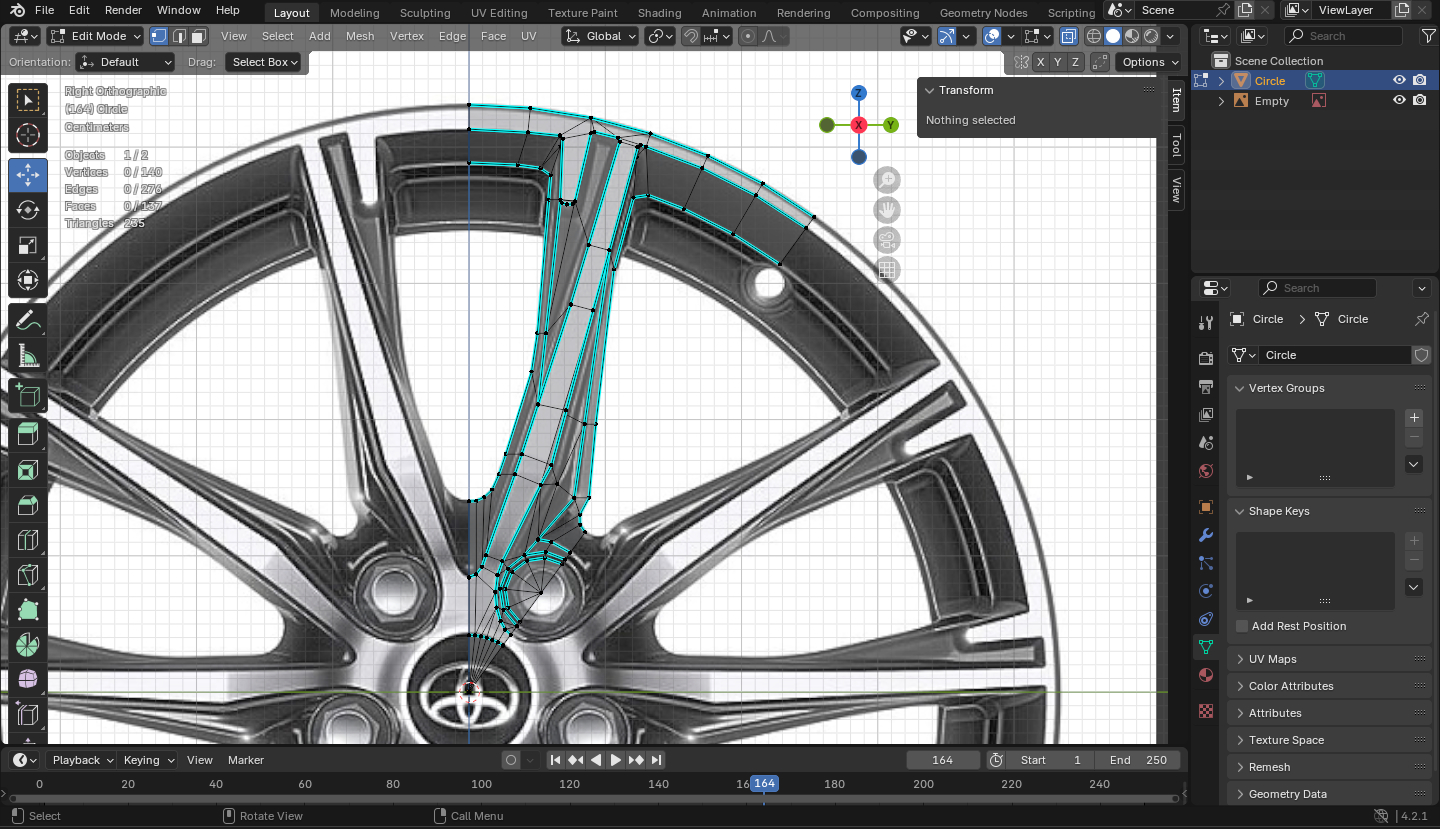Open the Mesh menu in viewport header
This screenshot has width=1440, height=829.
tap(360, 36)
